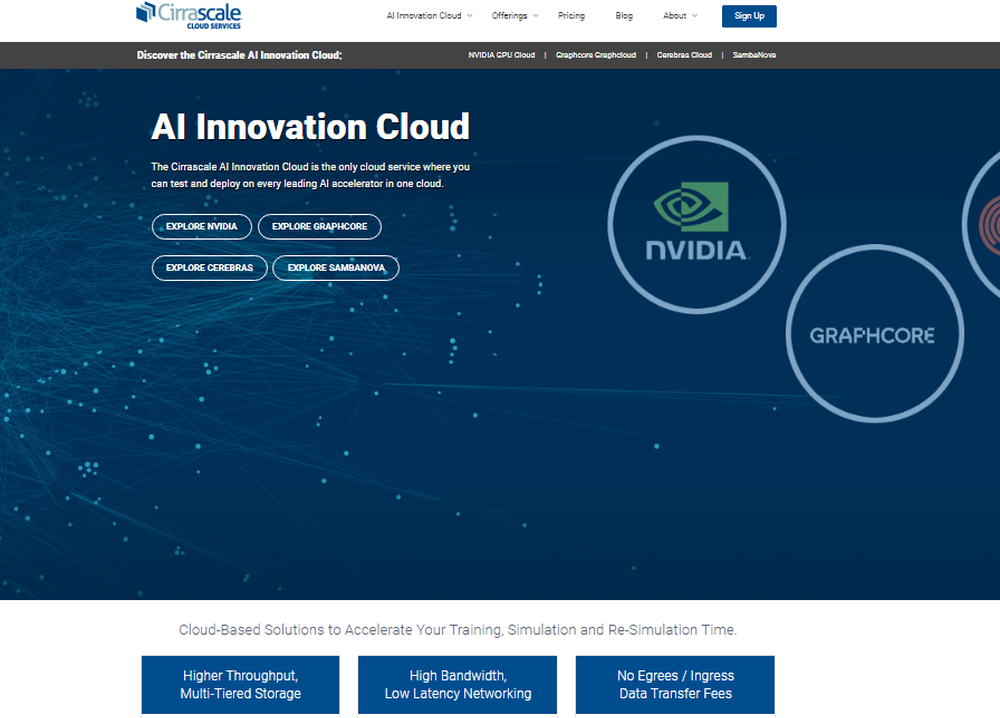Screen dimensions: 1000x718
Task: Select the Higher Throughput Multi-Tiered Storage card
Action: point(240,685)
